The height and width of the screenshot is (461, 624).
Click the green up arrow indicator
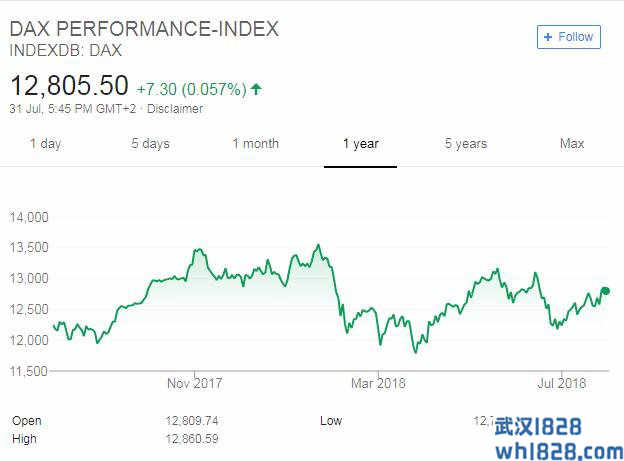[257, 89]
